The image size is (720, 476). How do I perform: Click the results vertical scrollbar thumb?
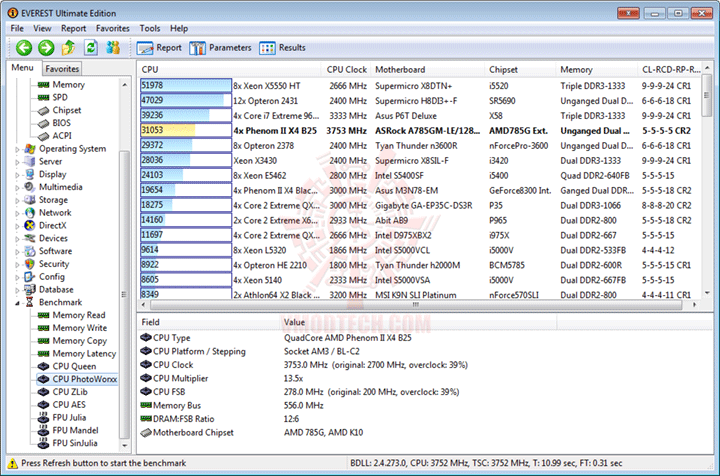coord(707,95)
